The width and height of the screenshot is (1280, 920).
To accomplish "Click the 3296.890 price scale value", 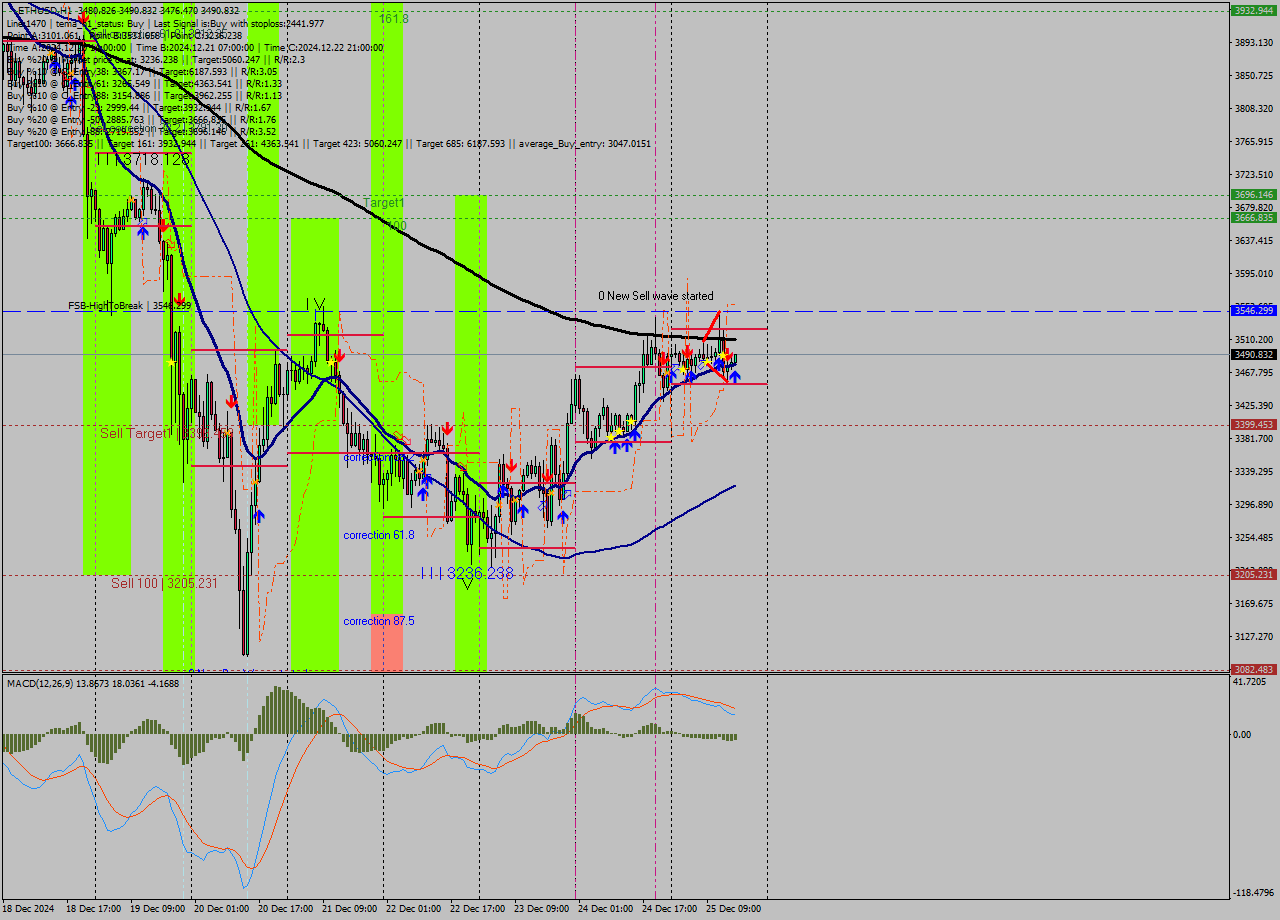I will [x=1253, y=505].
